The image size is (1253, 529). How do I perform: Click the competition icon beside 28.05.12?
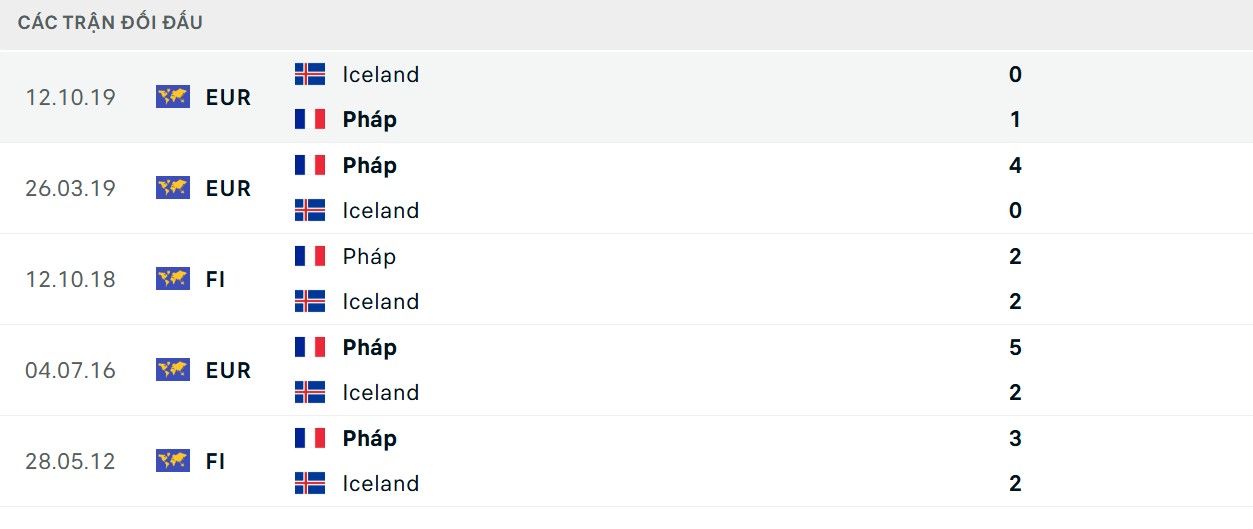click(173, 461)
